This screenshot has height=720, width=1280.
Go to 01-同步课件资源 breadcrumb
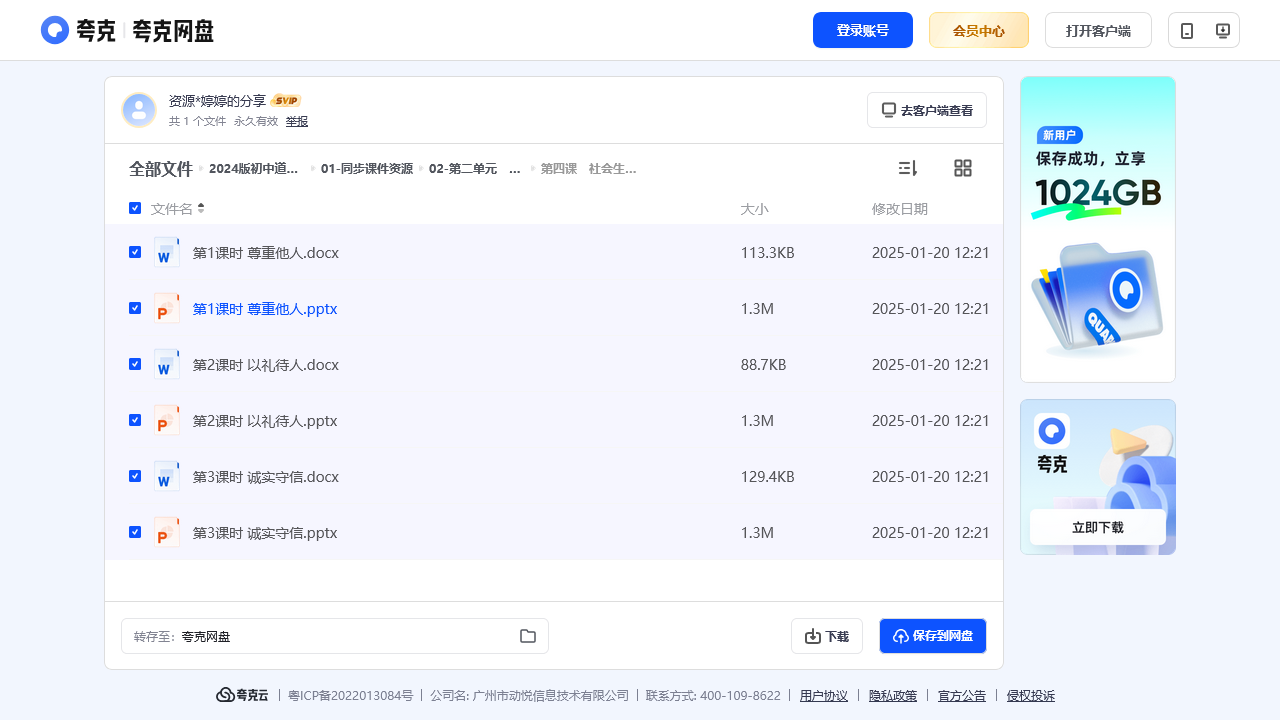(x=367, y=169)
